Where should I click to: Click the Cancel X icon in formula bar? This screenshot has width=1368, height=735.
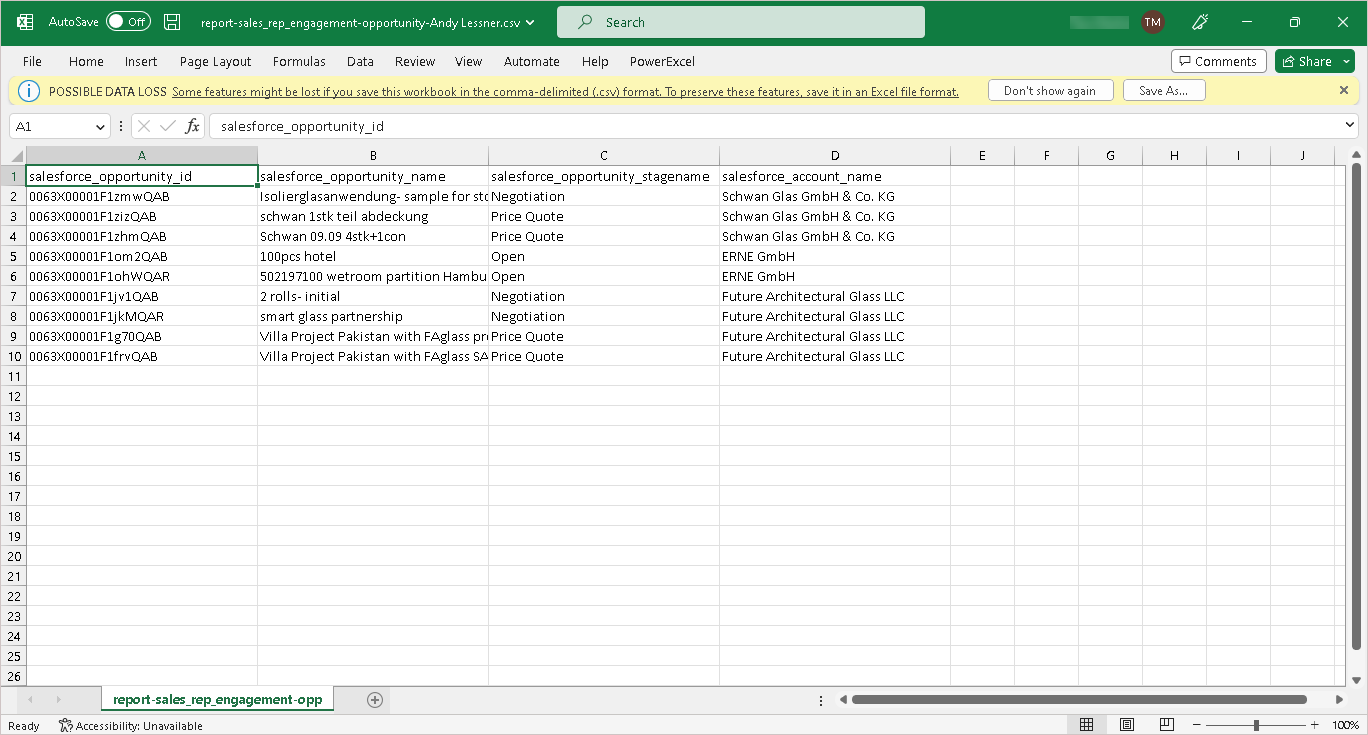click(143, 126)
